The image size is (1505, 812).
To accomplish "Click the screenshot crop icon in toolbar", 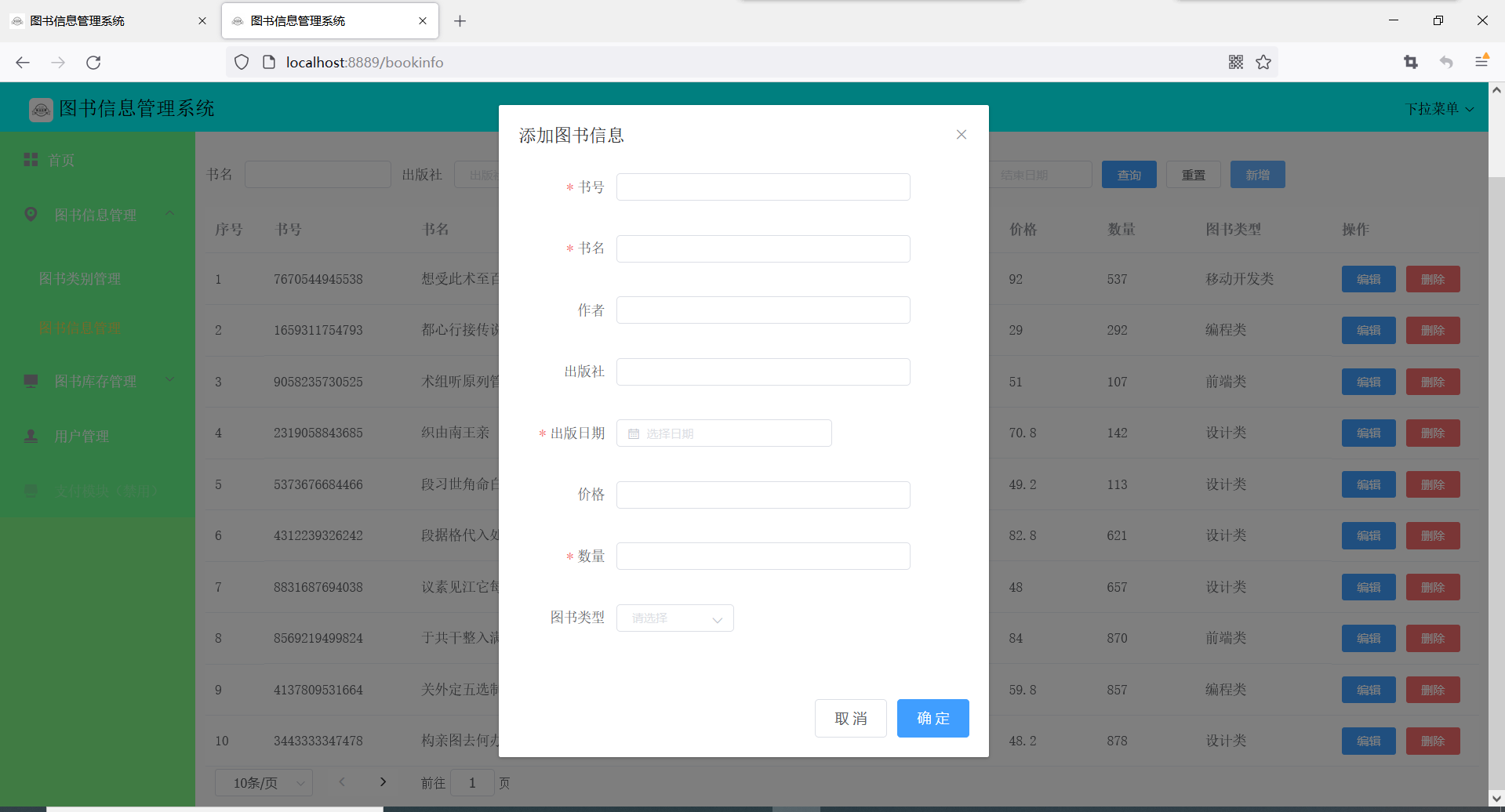I will pos(1410,62).
